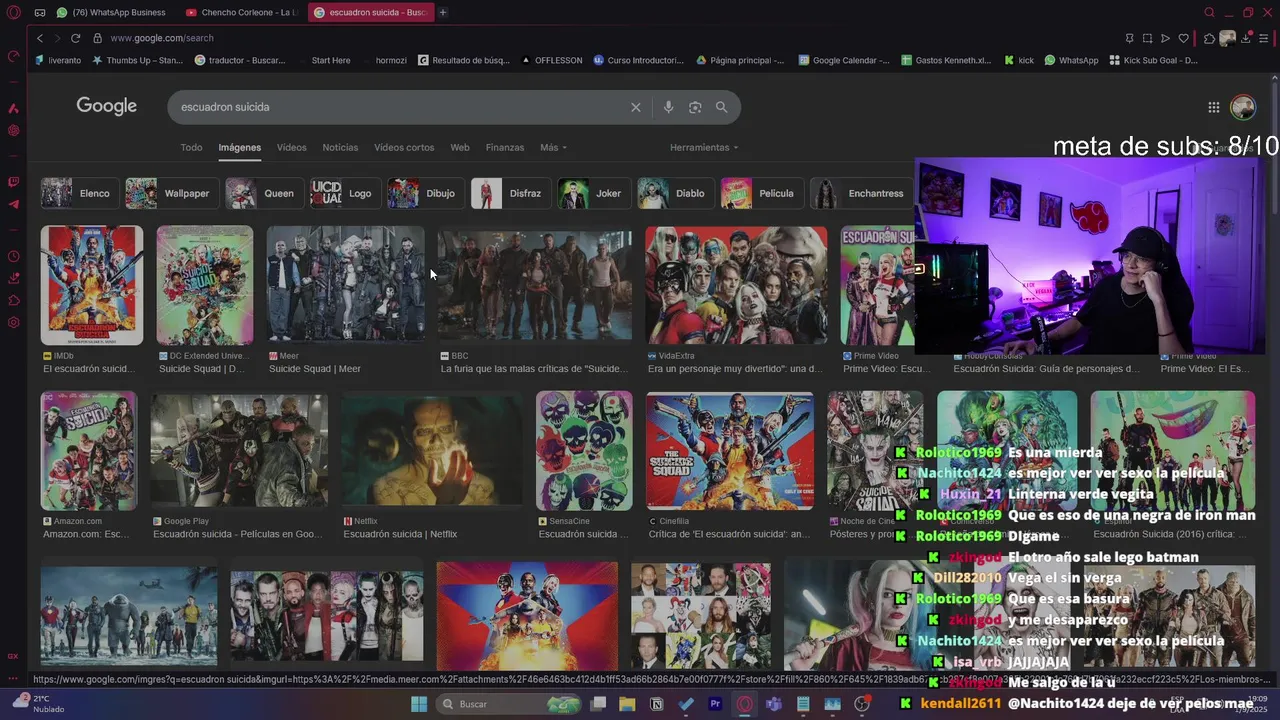
Task: Open the Gastos Kenneth.xl bookmark
Action: click(945, 60)
